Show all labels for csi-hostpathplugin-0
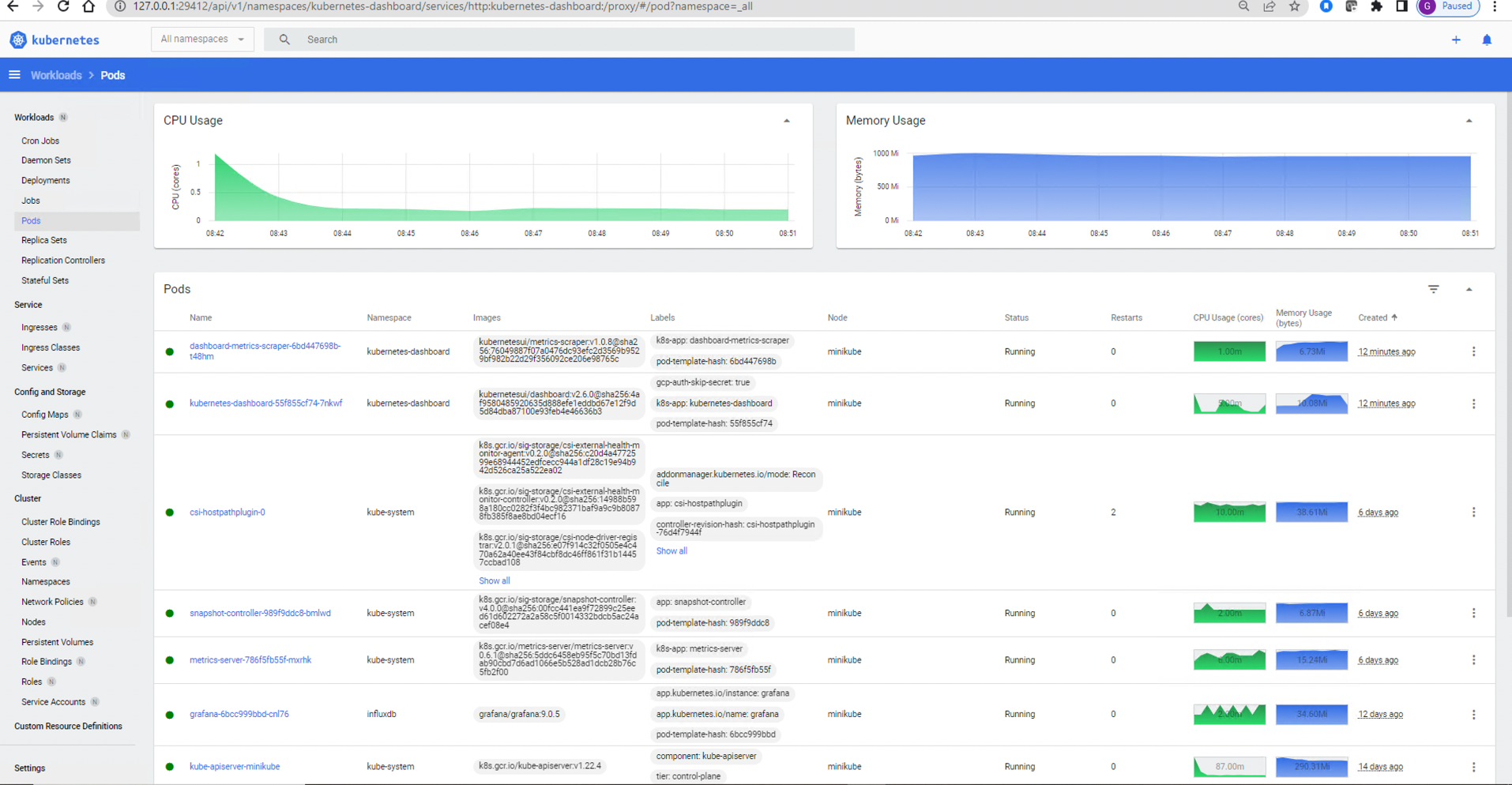This screenshot has height=785, width=1512. (x=671, y=551)
